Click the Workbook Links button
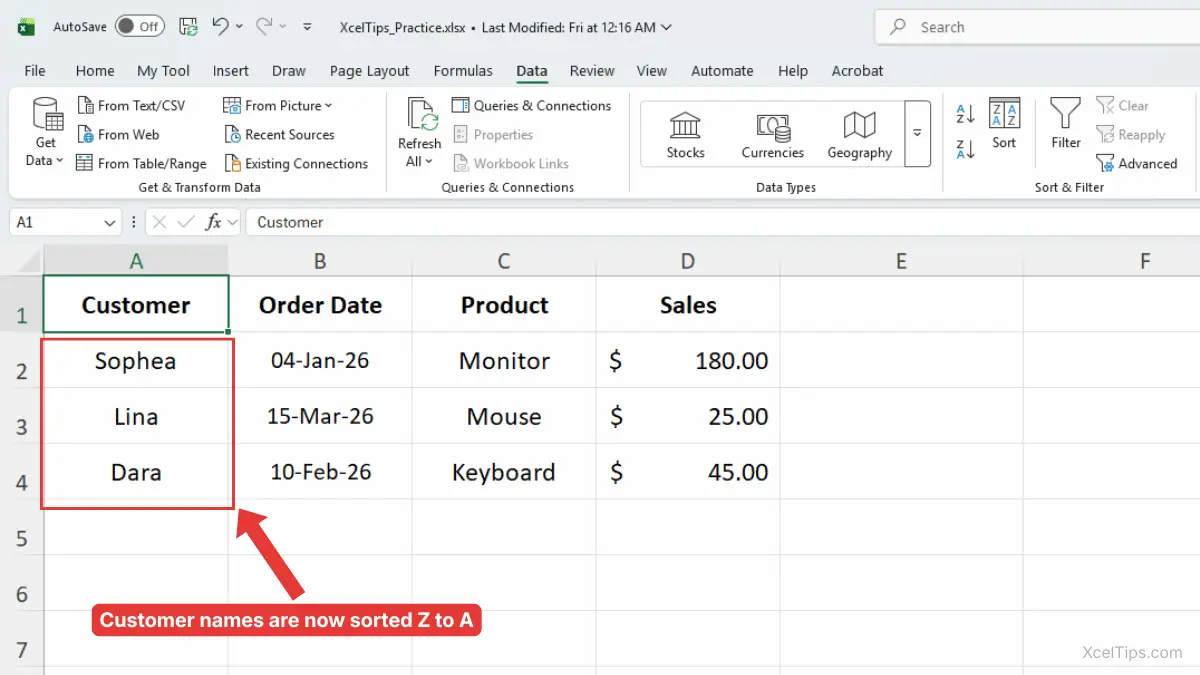The height and width of the screenshot is (675, 1200). [510, 164]
